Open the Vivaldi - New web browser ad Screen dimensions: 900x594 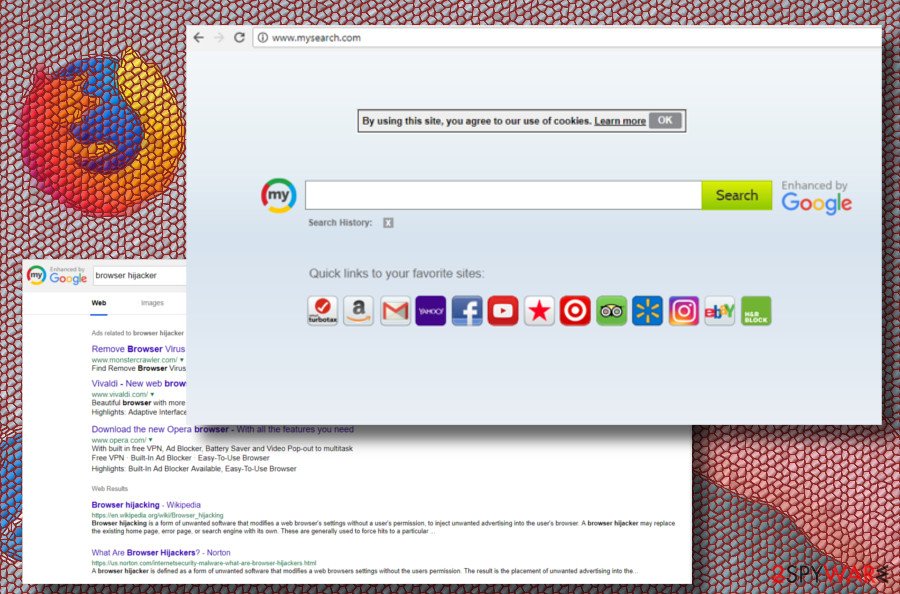pos(138,383)
